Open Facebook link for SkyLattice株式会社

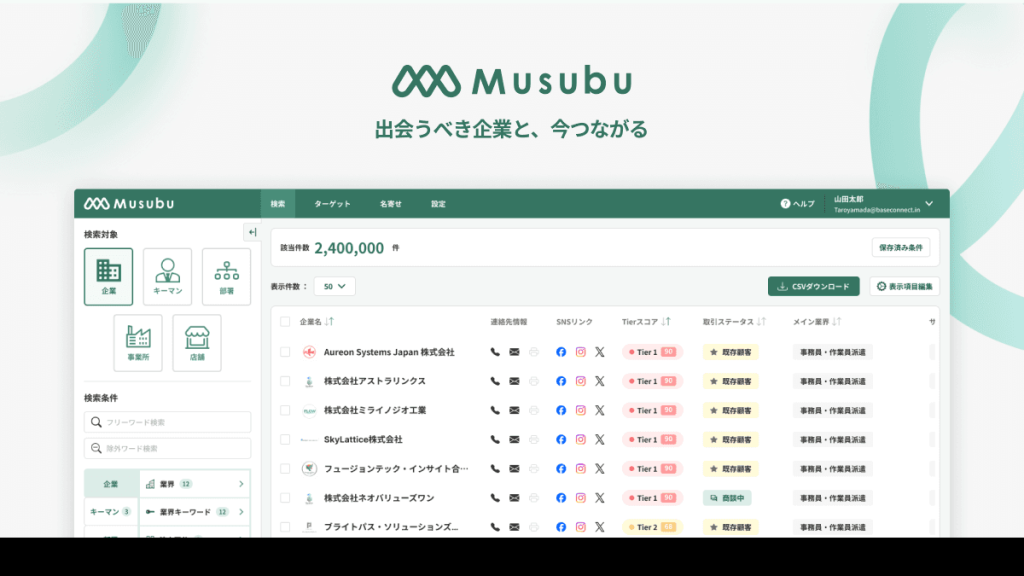[x=561, y=440]
